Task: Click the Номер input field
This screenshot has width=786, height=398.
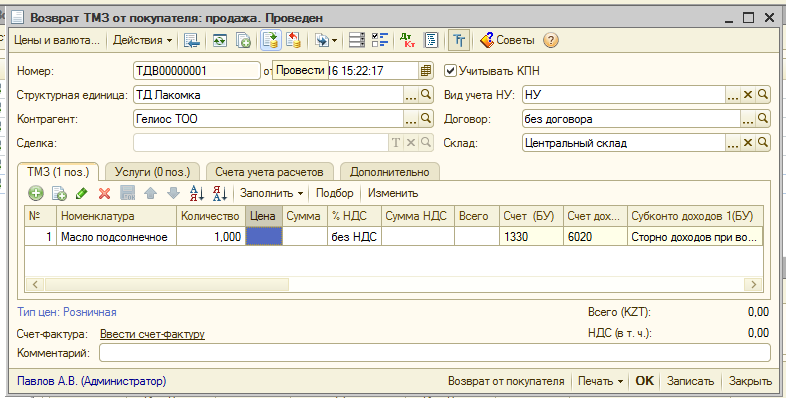Action: click(196, 71)
